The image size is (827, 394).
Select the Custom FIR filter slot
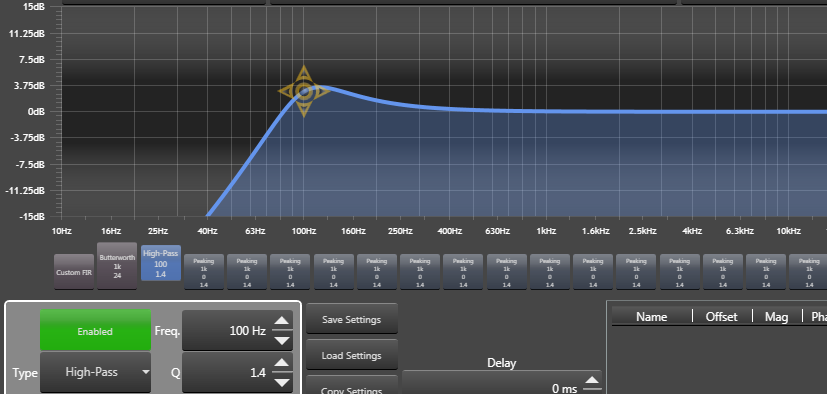pos(74,272)
